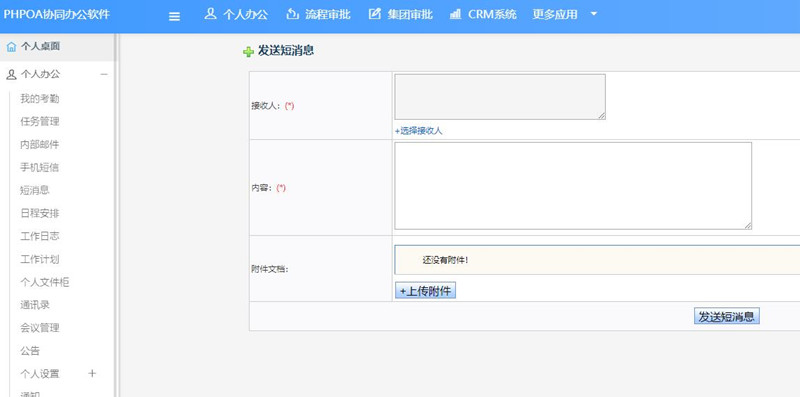Click the 更多应用 dropdown arrow

(593, 14)
